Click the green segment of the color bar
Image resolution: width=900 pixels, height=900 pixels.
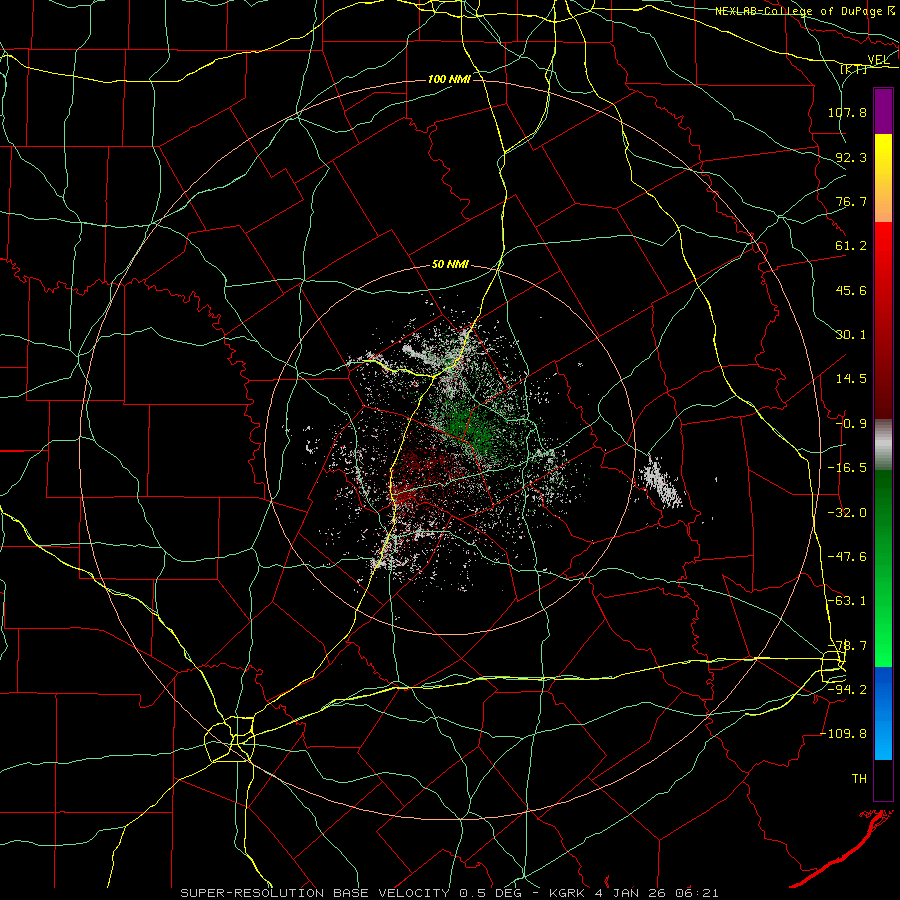[883, 568]
